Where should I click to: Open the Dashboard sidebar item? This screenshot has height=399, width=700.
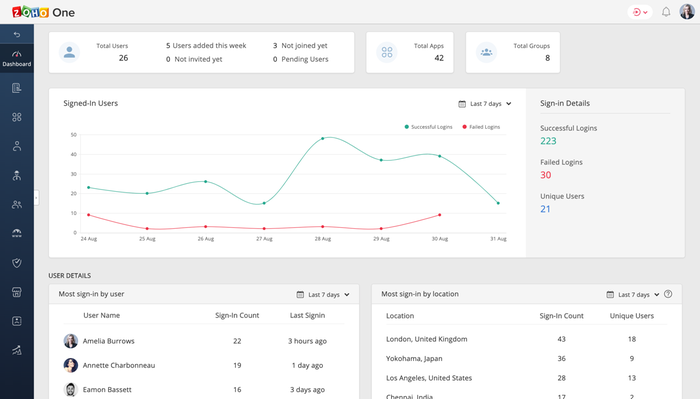(17, 58)
